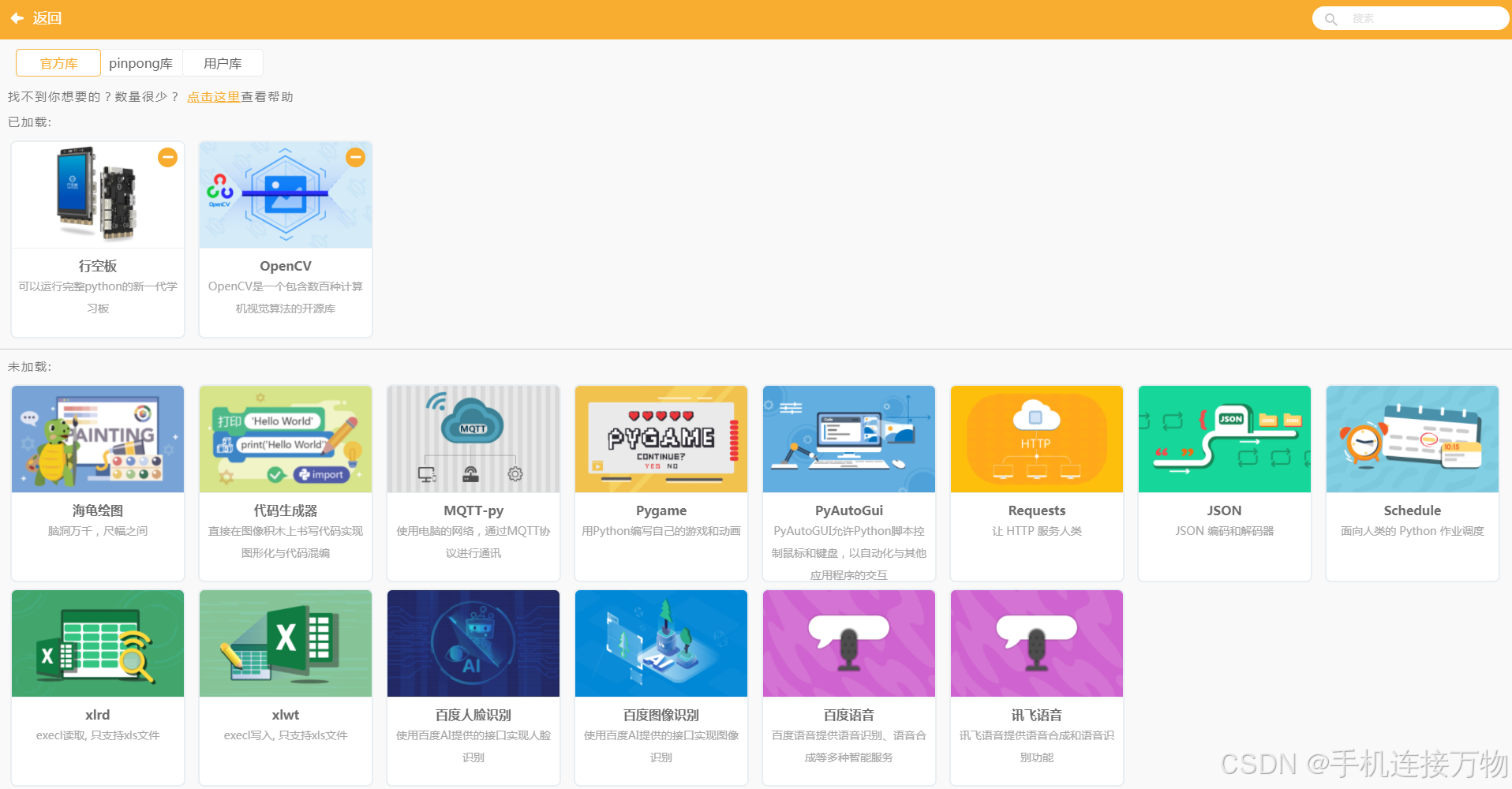Click the 行空板 title text
This screenshot has height=789, width=1512.
pyautogui.click(x=98, y=266)
